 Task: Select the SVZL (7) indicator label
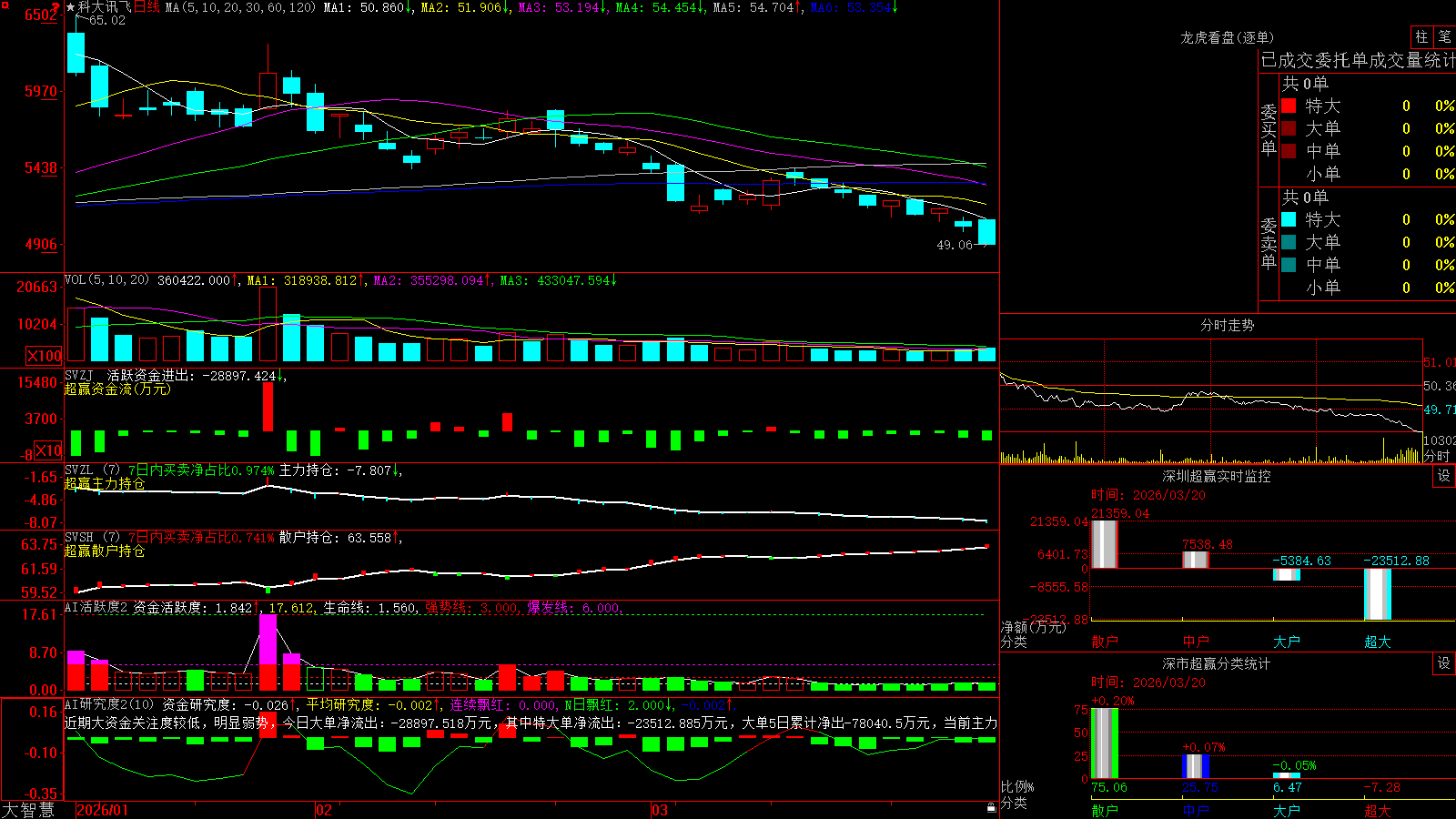92,470
